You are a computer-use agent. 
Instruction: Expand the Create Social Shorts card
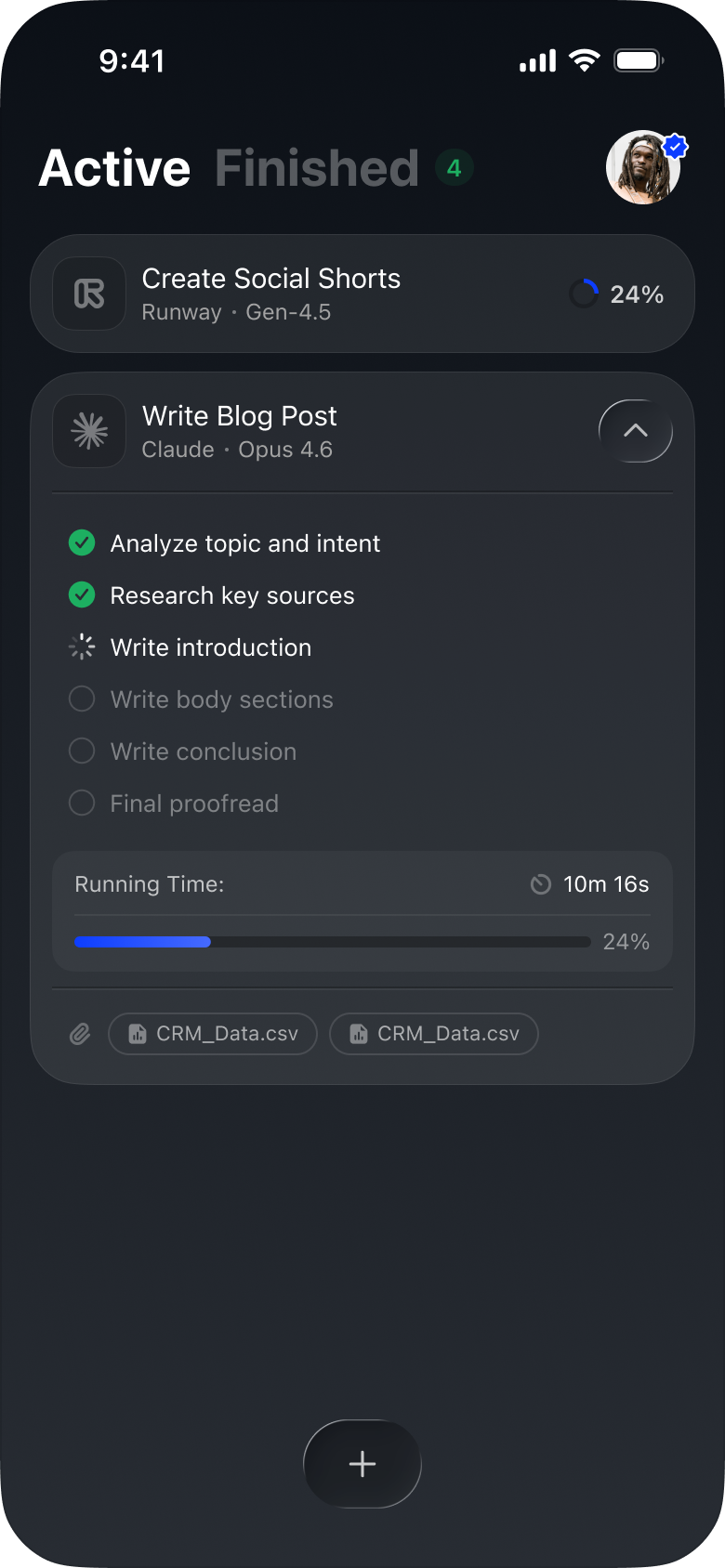362,294
